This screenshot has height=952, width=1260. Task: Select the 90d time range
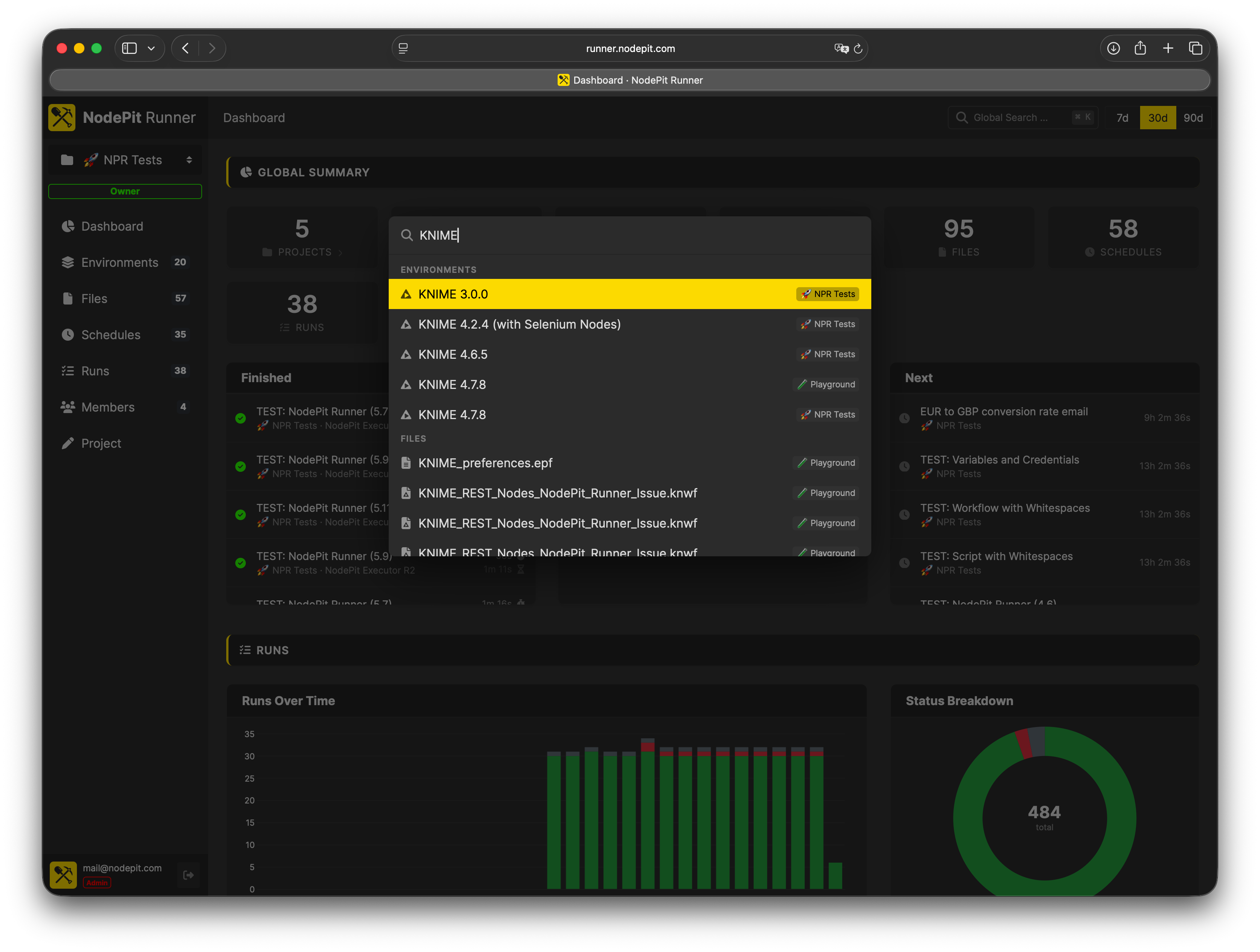1193,118
